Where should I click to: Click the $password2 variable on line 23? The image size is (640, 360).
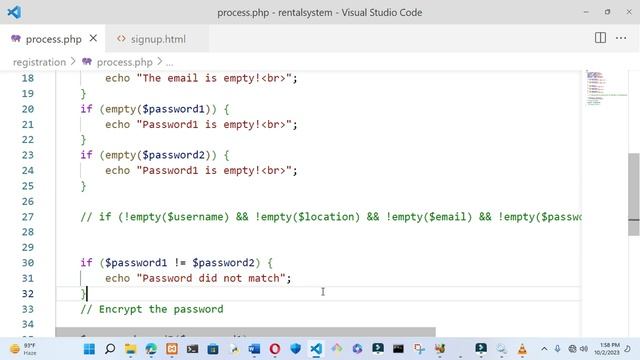(173, 155)
